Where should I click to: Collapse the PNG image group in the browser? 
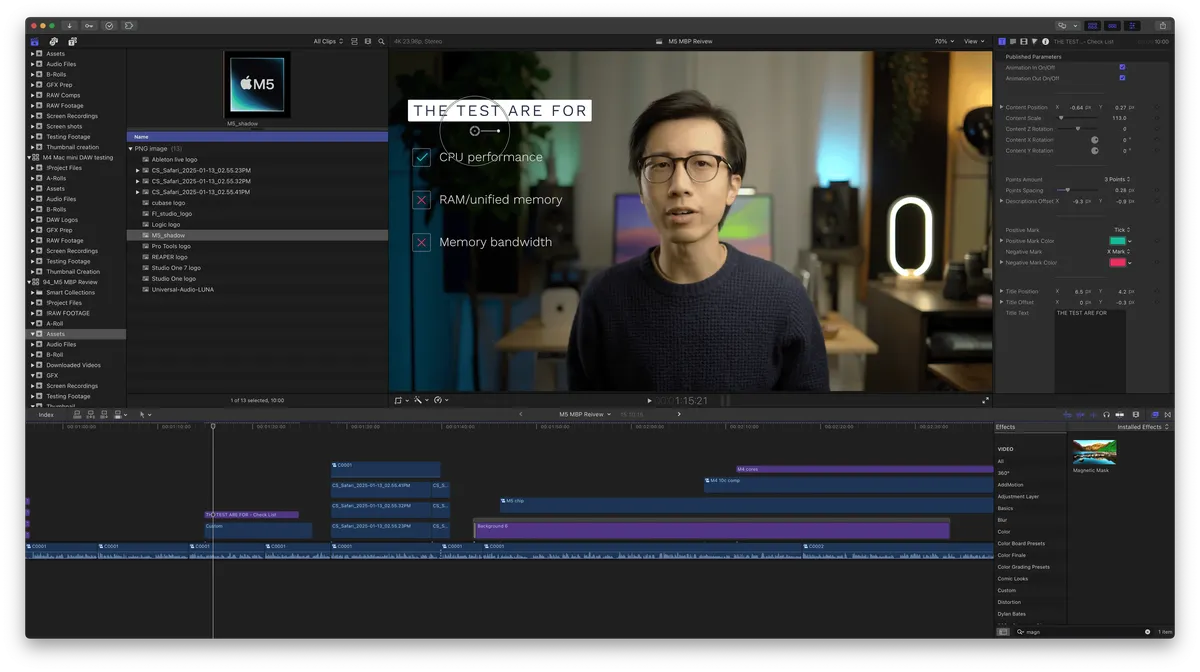click(x=130, y=147)
